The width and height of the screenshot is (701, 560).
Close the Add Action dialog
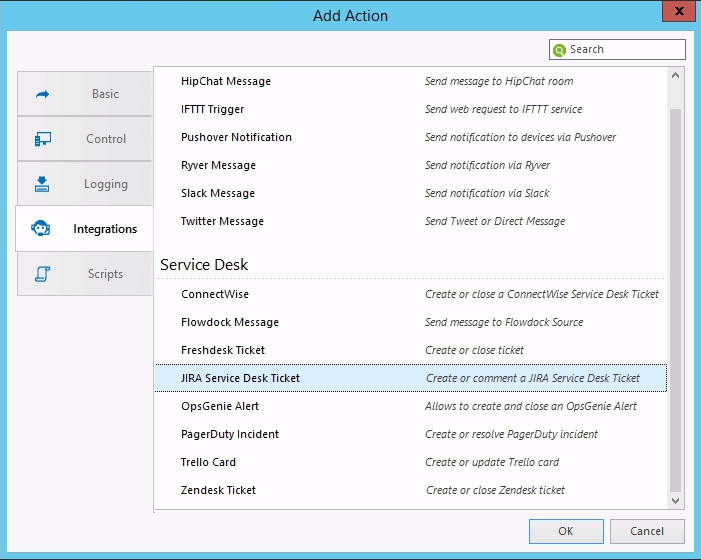[679, 11]
